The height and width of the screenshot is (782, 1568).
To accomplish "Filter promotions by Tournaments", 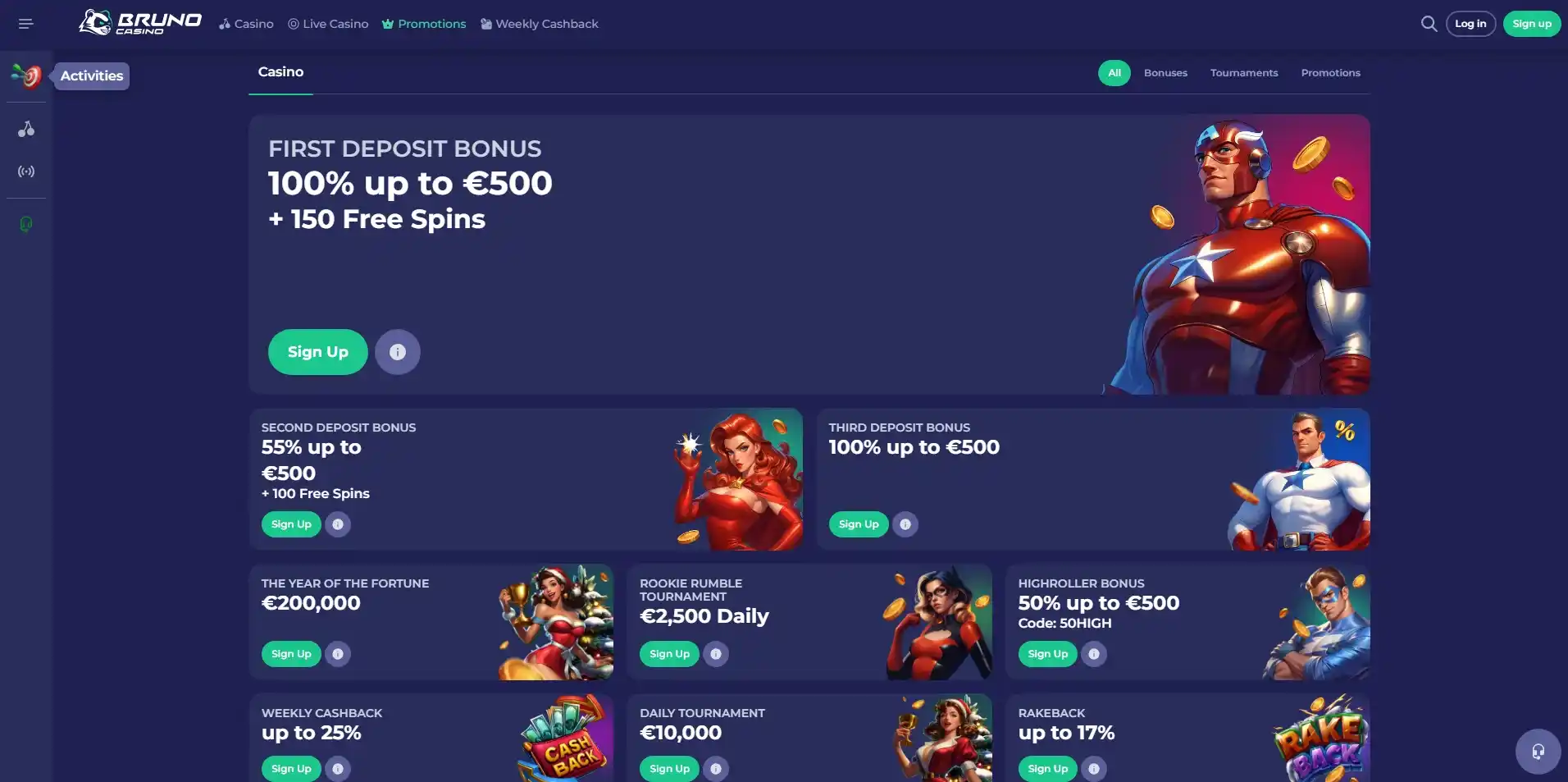I will click(x=1244, y=73).
